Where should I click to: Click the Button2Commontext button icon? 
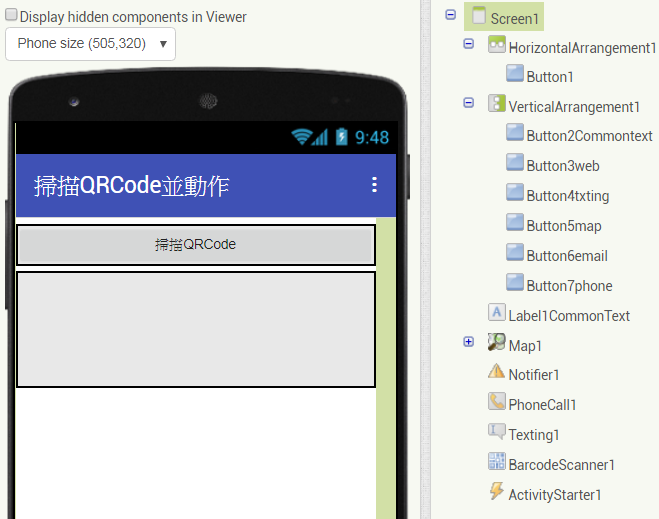(515, 132)
